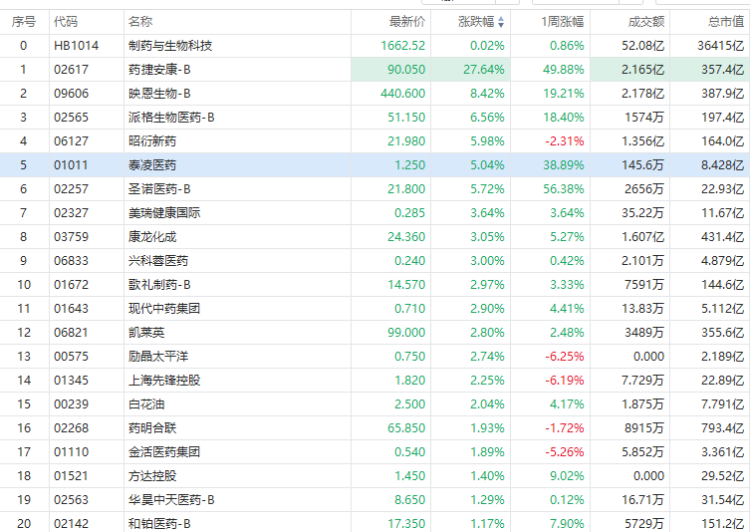Select the highlighted 泰凌医药 row
Screen dimensions: 750x532
(x=152, y=165)
